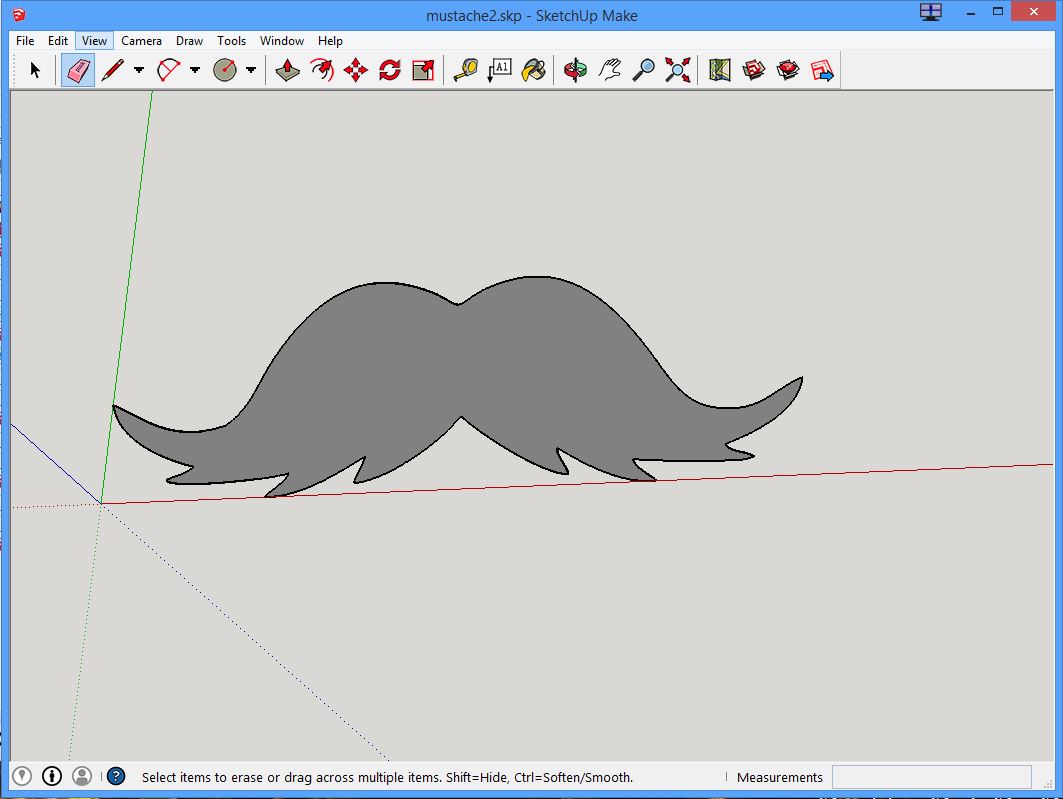The width and height of the screenshot is (1063, 799).
Task: Click the geo-location status icon
Action: point(22,776)
